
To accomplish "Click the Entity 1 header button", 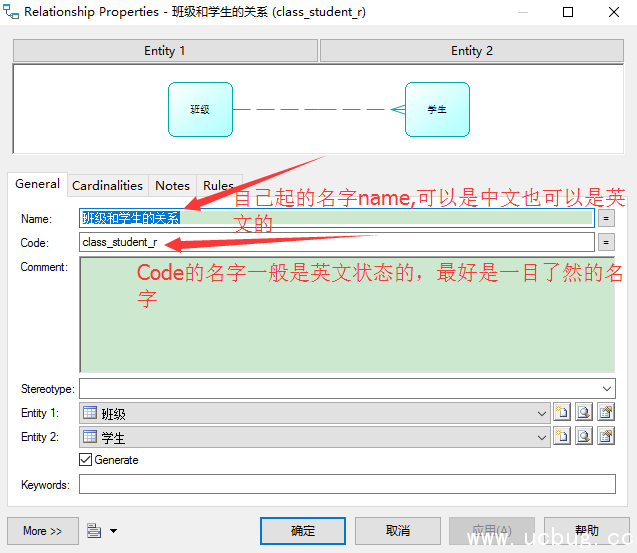I will 165,51.
